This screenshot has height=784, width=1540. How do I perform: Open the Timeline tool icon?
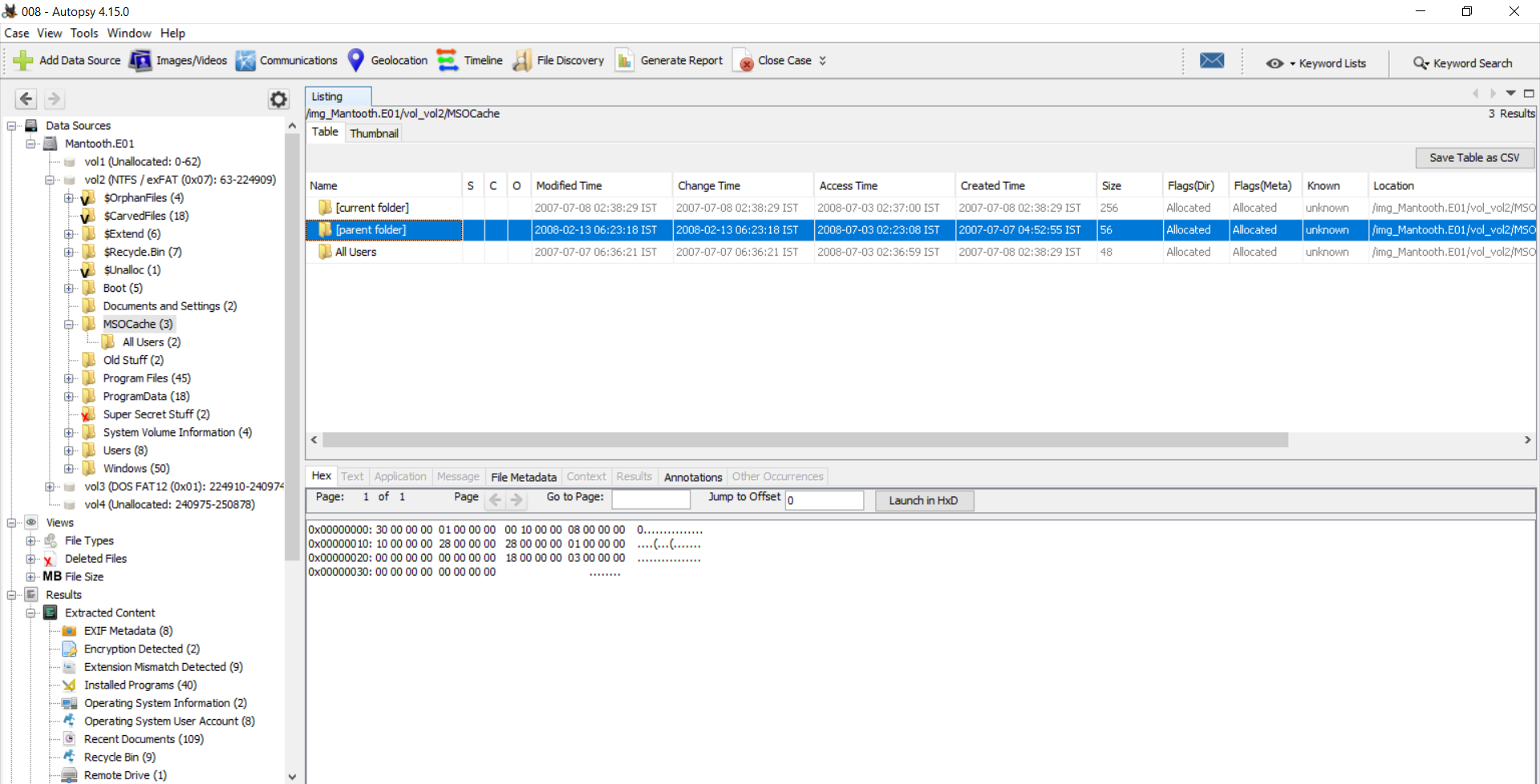click(448, 60)
